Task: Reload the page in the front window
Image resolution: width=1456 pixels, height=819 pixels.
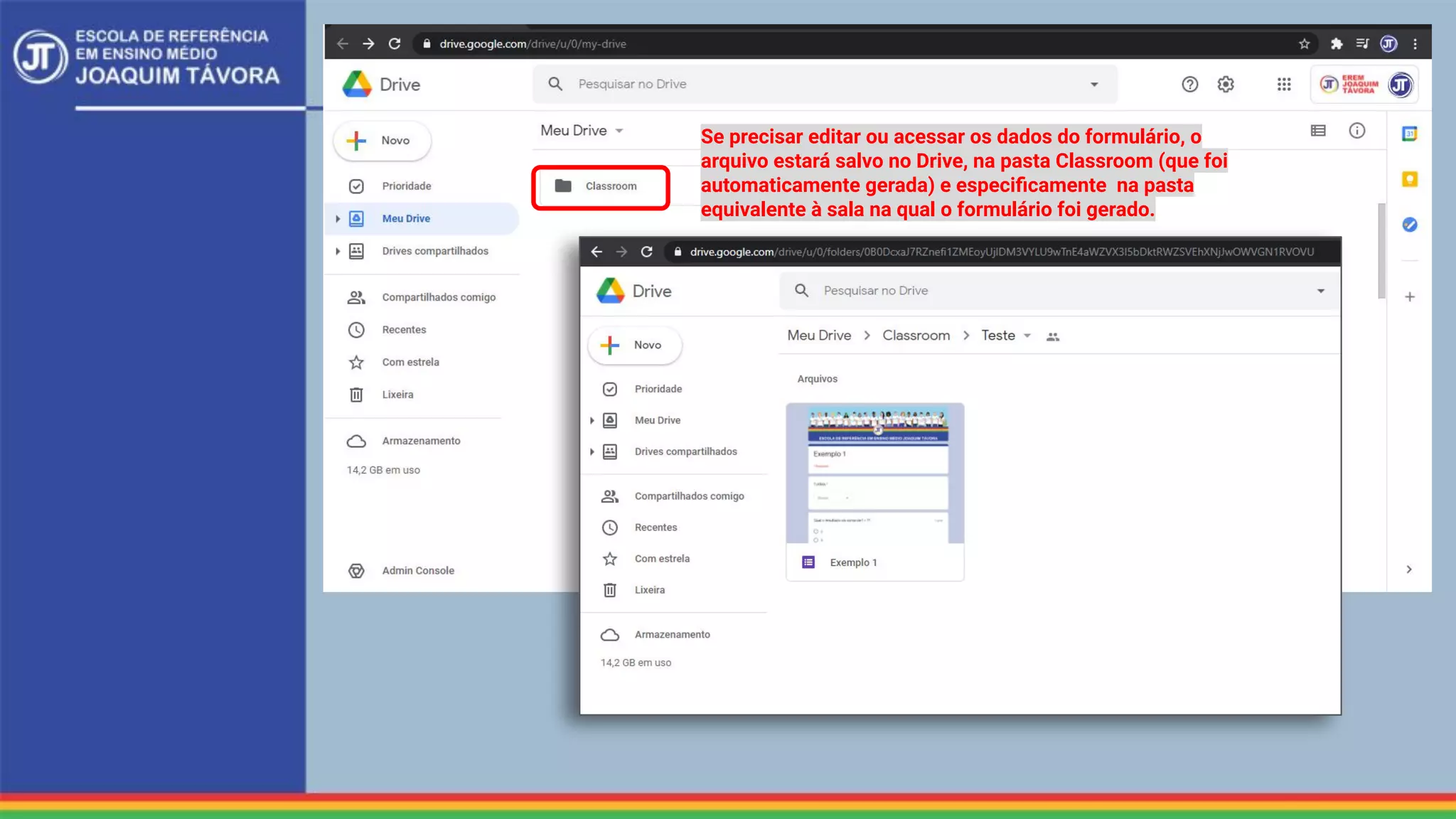Action: pyautogui.click(x=646, y=252)
